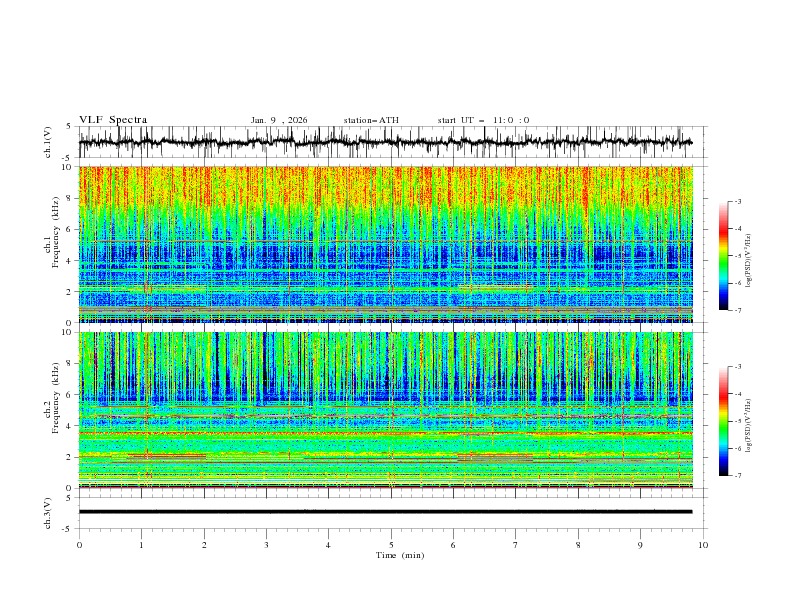Click the ch.3 flat voltage trace
Screen dimensions: 792x612
[385, 512]
